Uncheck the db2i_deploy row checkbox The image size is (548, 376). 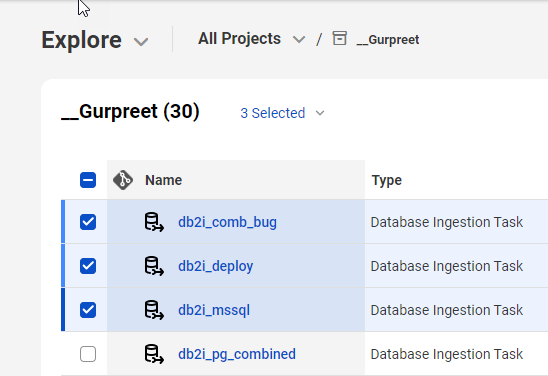coord(88,266)
